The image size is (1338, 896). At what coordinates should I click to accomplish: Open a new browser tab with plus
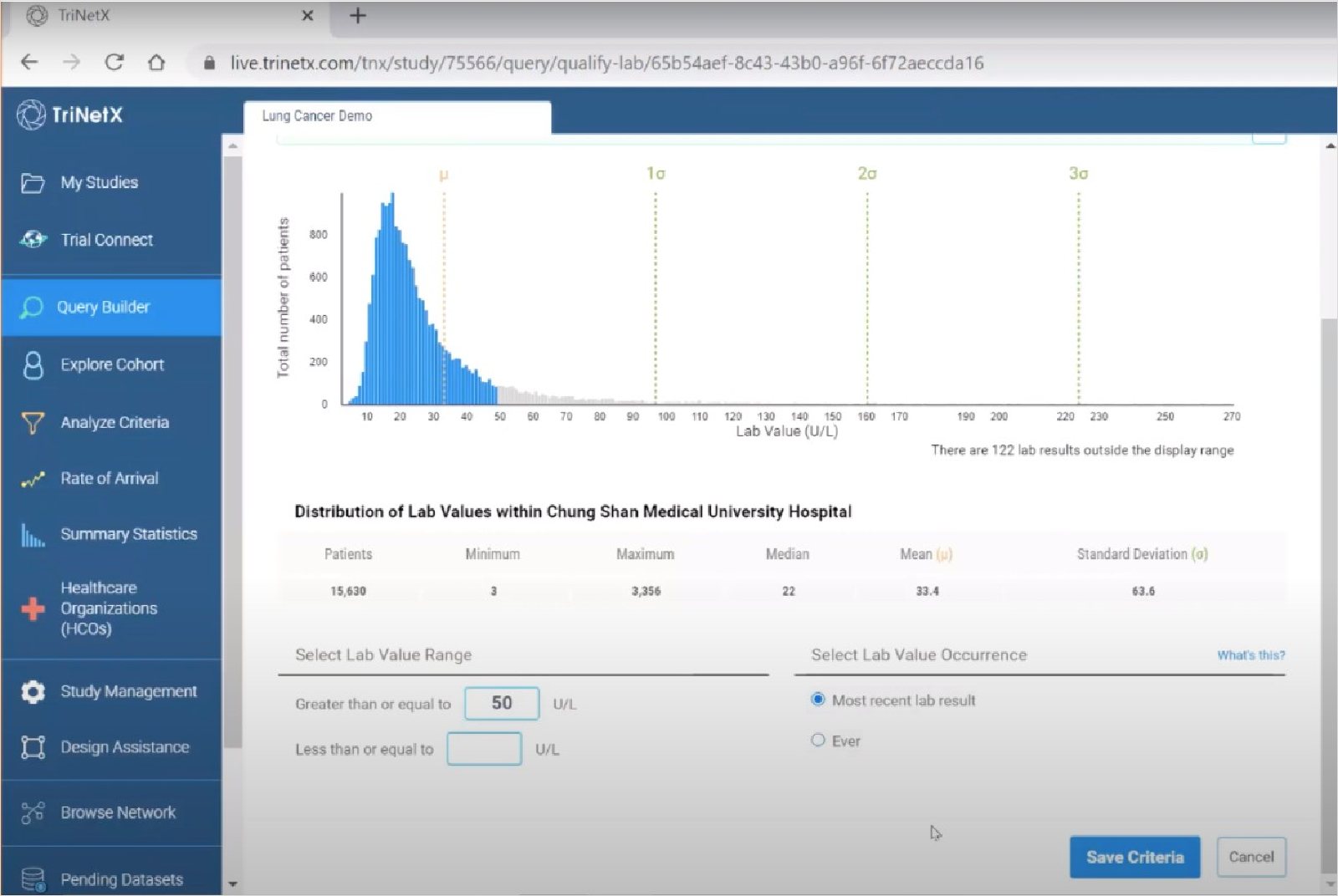click(x=358, y=15)
